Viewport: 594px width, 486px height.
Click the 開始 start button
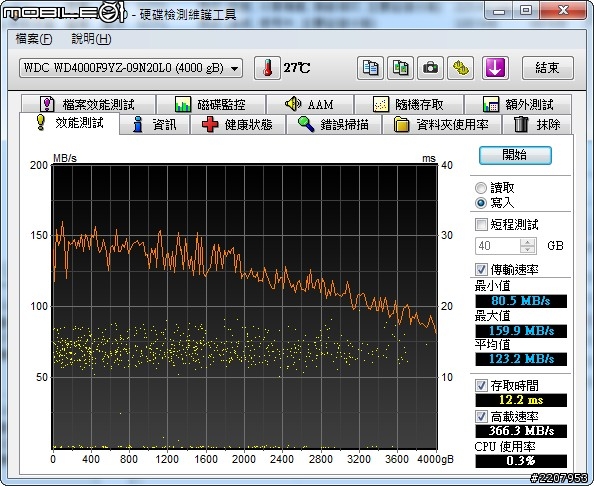click(515, 155)
